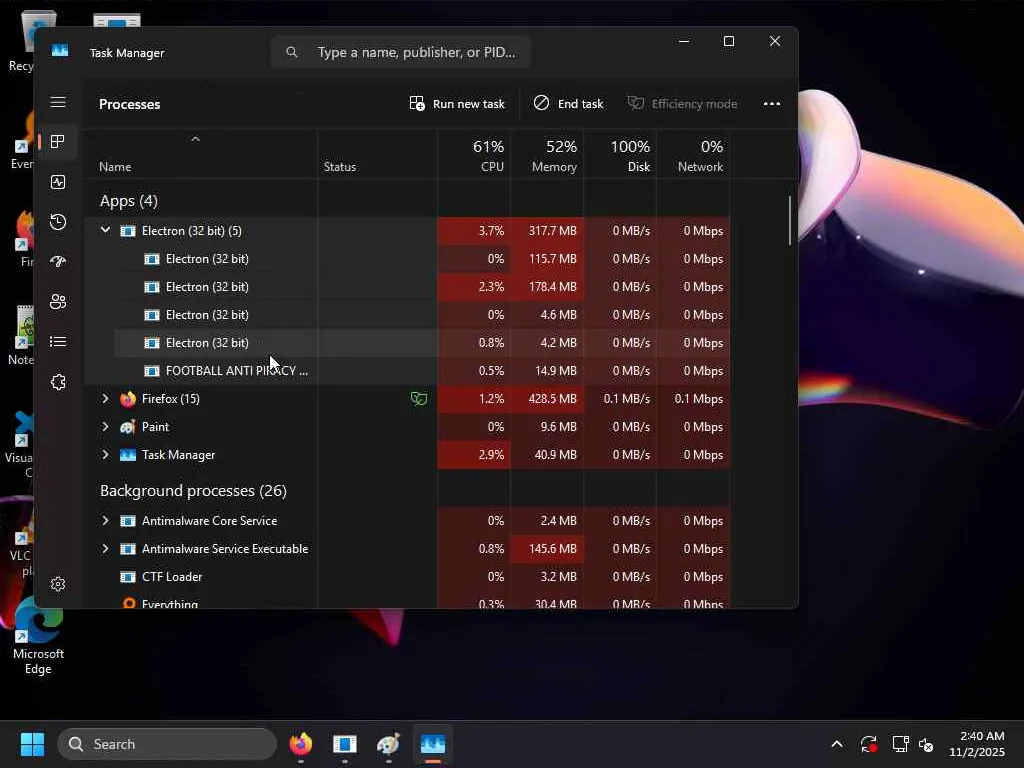The image size is (1024, 768).
Task: Select the CTF Loader row
Action: (x=408, y=577)
